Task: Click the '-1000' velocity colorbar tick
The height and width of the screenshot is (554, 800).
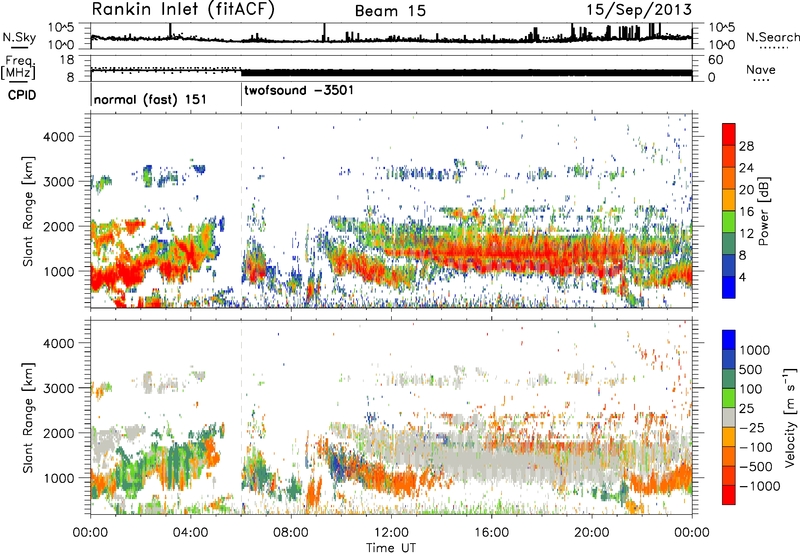Action: [760, 486]
